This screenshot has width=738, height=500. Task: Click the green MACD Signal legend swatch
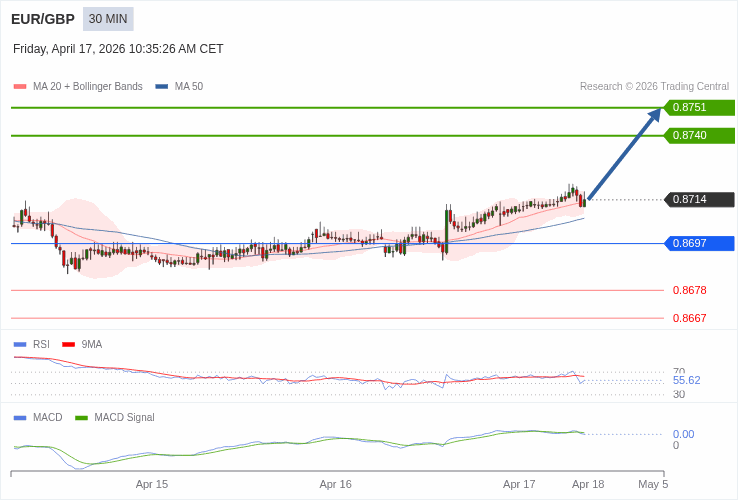[81, 418]
